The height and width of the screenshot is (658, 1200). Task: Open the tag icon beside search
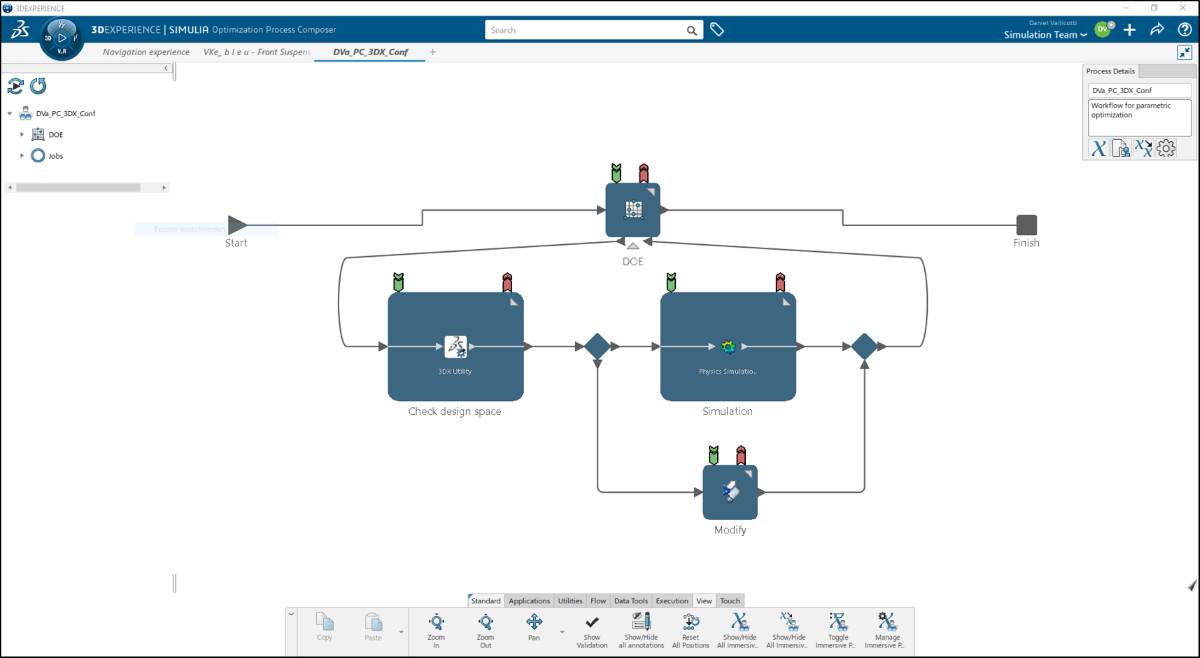point(717,30)
